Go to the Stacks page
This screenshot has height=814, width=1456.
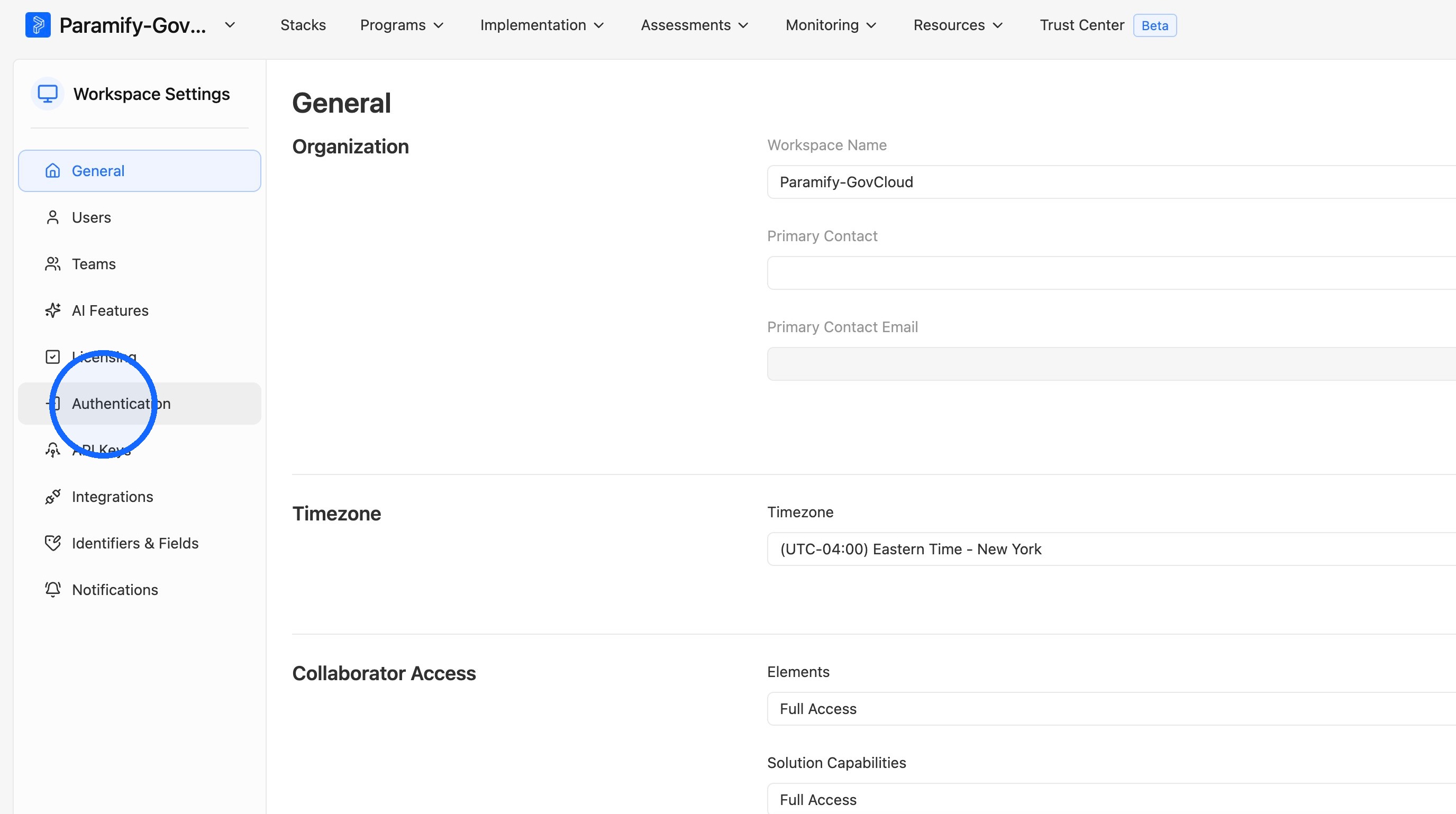coord(303,25)
